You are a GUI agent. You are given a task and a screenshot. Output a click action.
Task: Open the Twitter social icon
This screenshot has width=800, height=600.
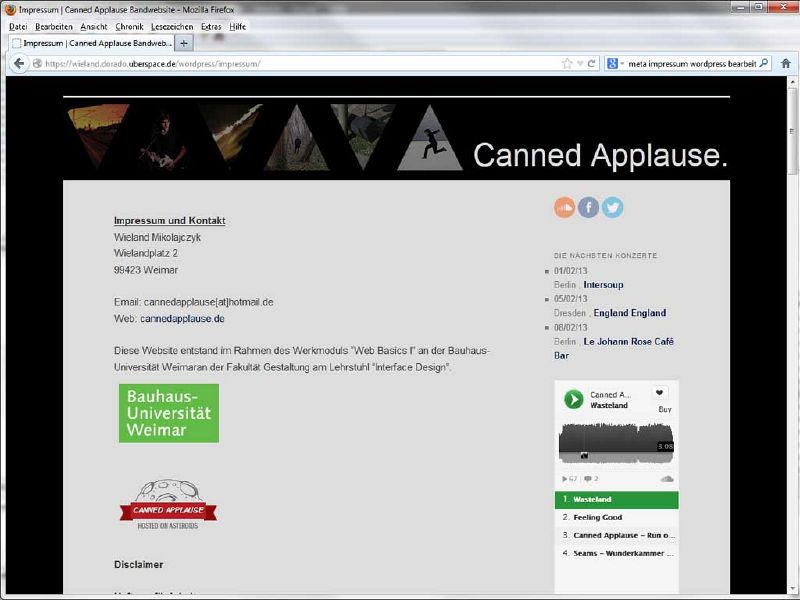tap(612, 208)
